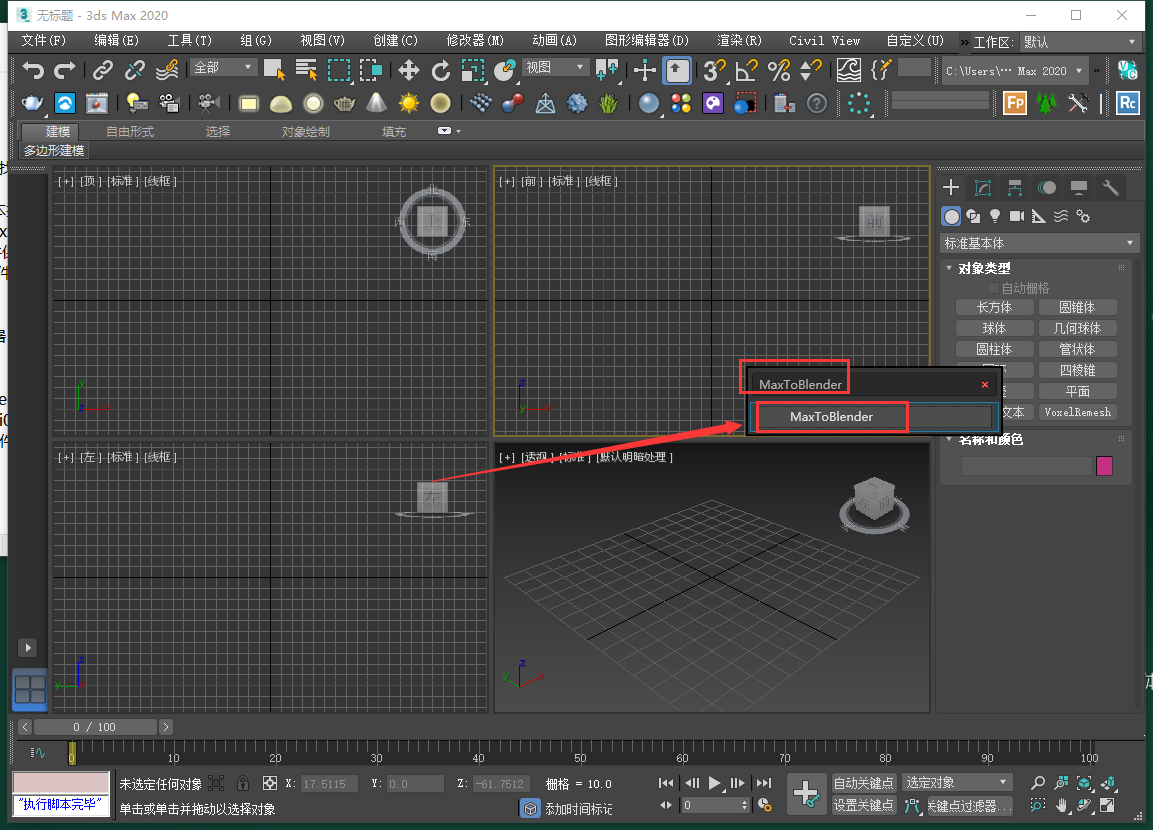Collapse the 对象类型 rollout
Screen dimensions: 1153x830
click(949, 268)
